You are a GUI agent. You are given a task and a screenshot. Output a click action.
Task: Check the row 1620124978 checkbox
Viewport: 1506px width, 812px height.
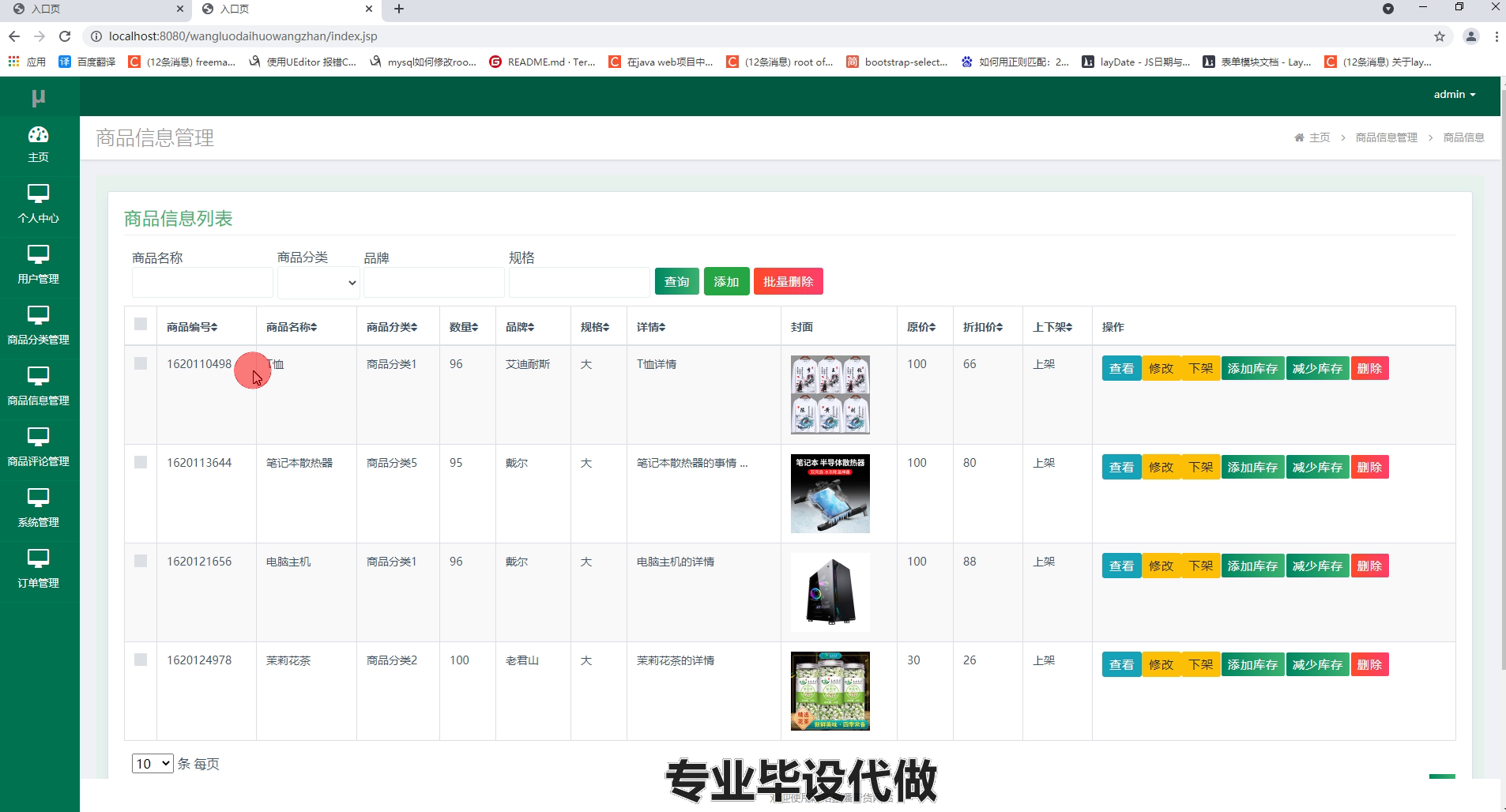[x=141, y=660]
